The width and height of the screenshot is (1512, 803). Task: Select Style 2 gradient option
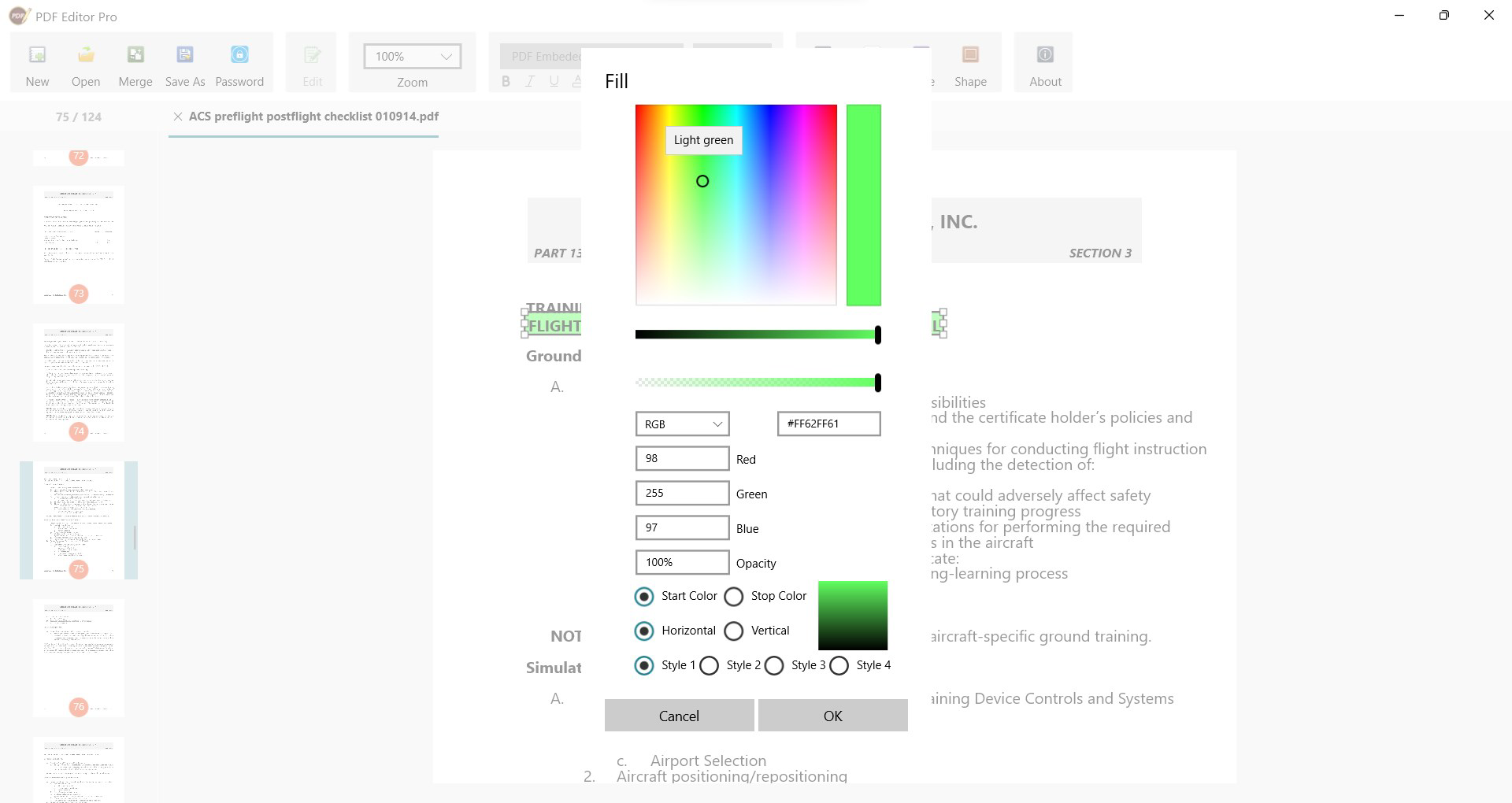pos(709,666)
